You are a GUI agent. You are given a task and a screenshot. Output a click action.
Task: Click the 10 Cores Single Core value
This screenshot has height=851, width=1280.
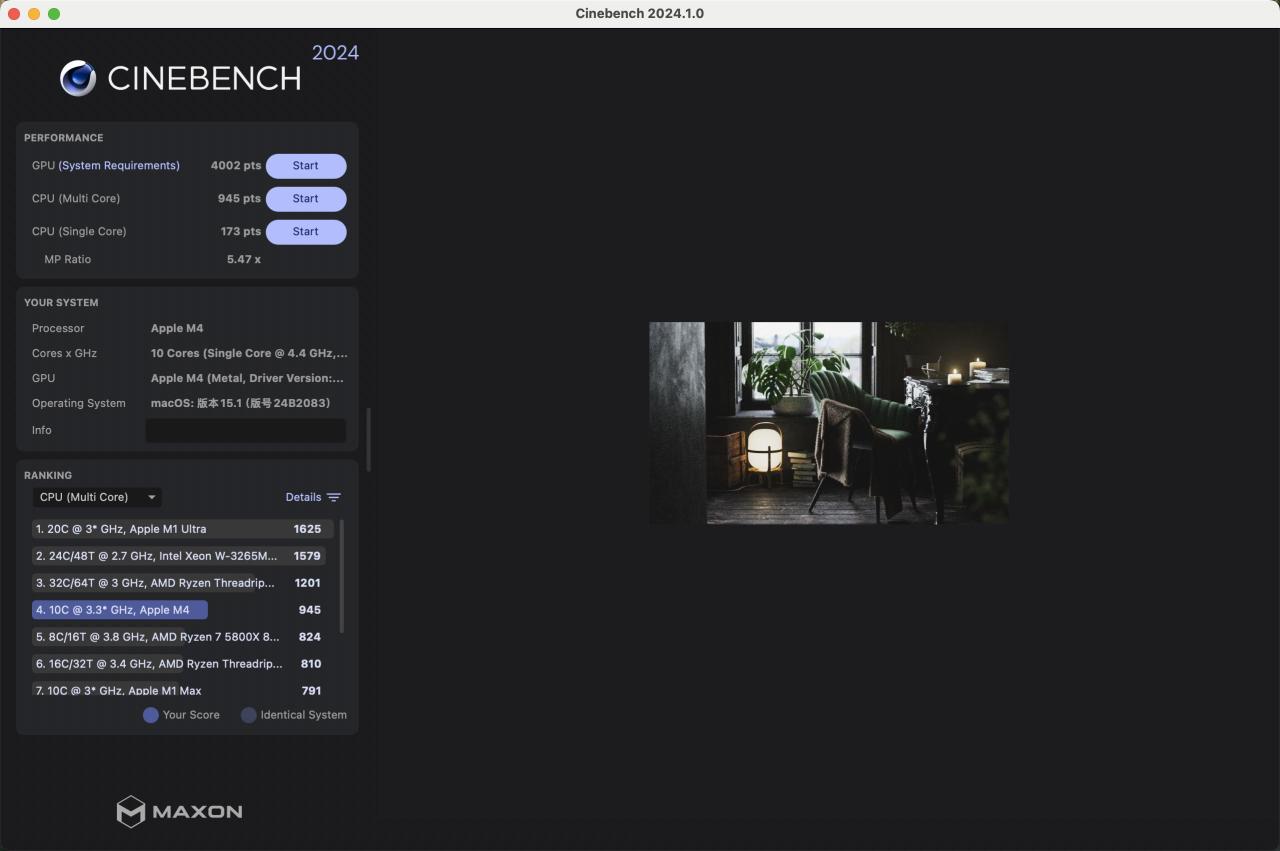(249, 354)
